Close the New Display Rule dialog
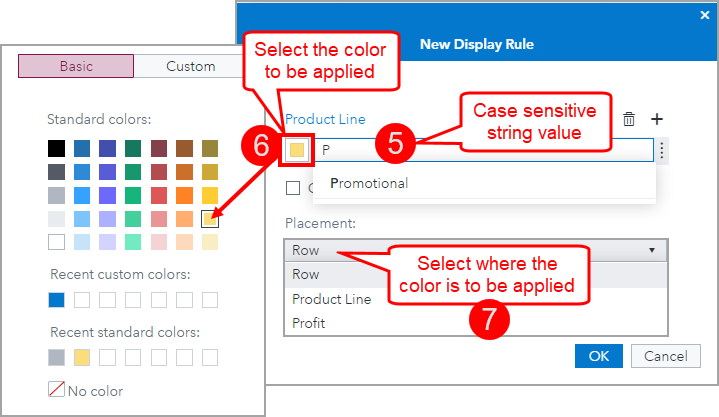The width and height of the screenshot is (719, 417). (x=704, y=15)
